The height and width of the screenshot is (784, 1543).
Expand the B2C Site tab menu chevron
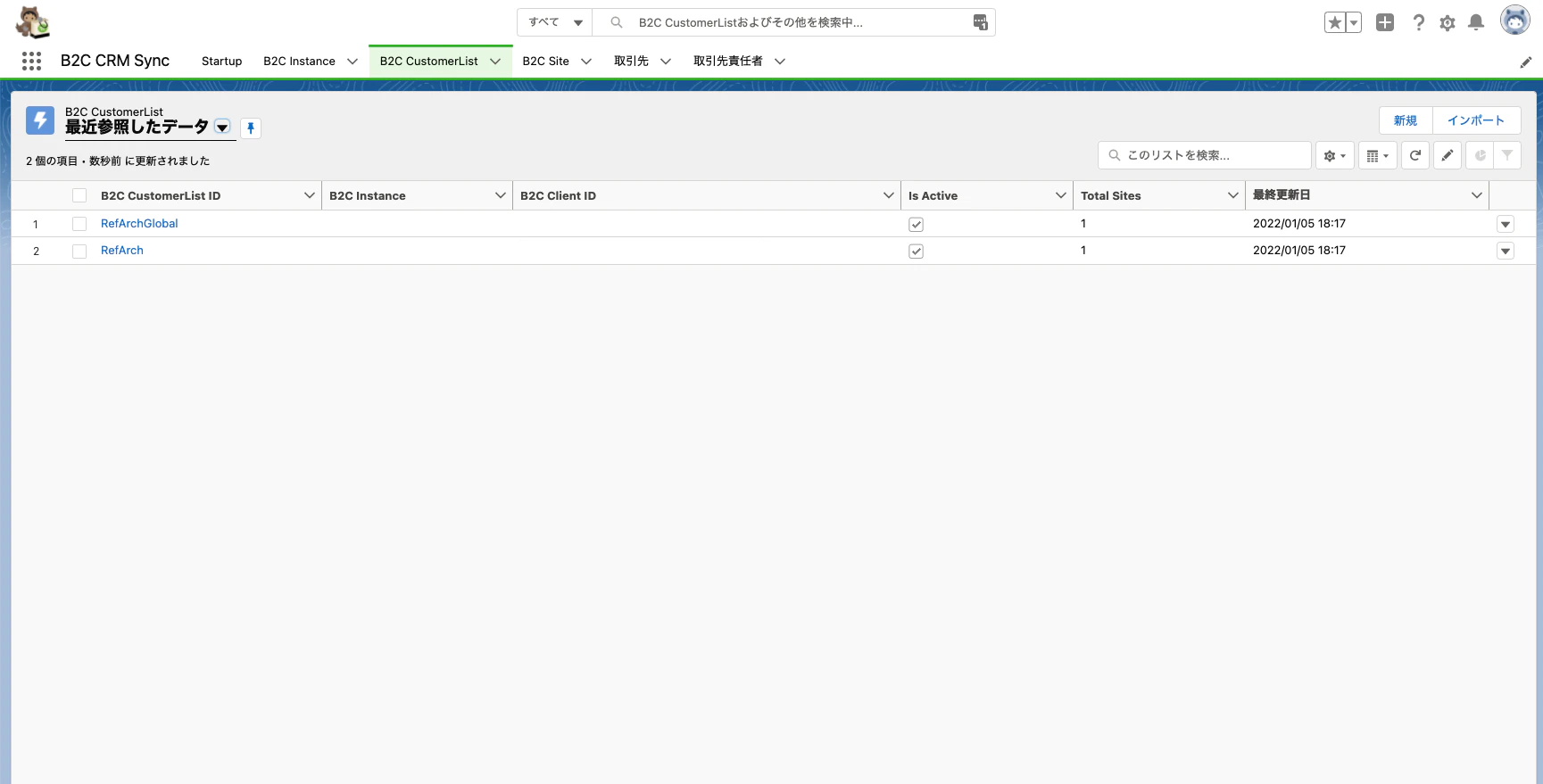tap(586, 62)
